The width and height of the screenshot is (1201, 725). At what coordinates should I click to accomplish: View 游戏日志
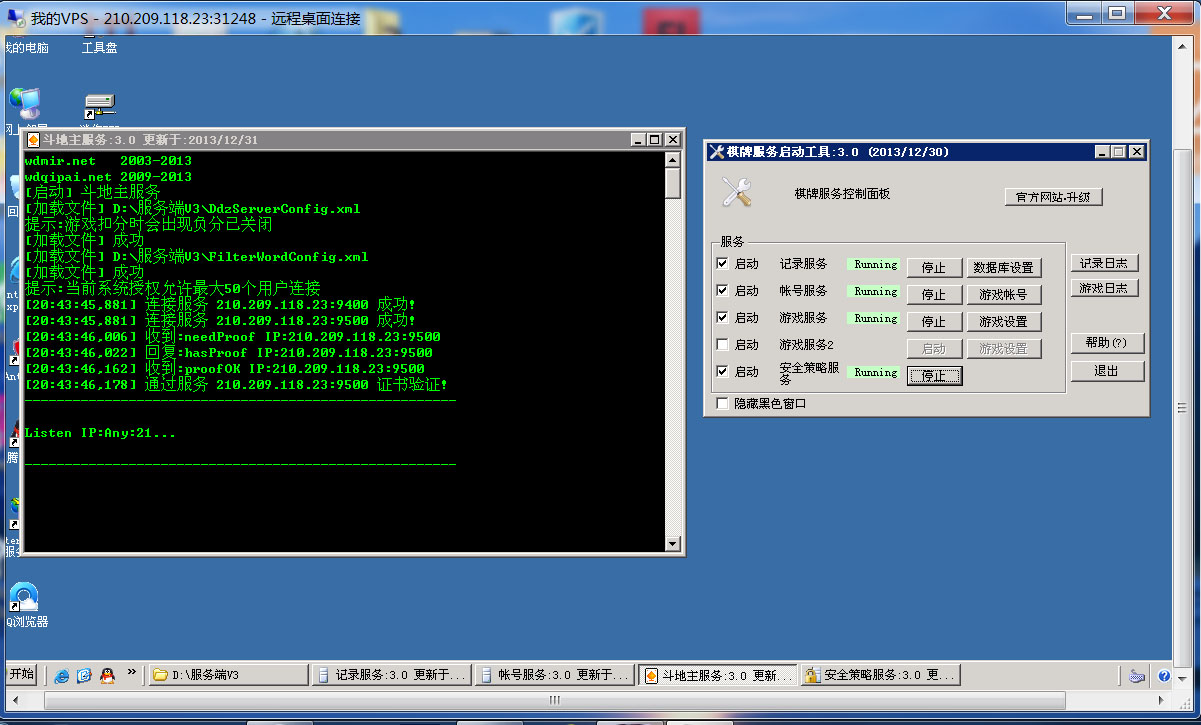click(1105, 288)
